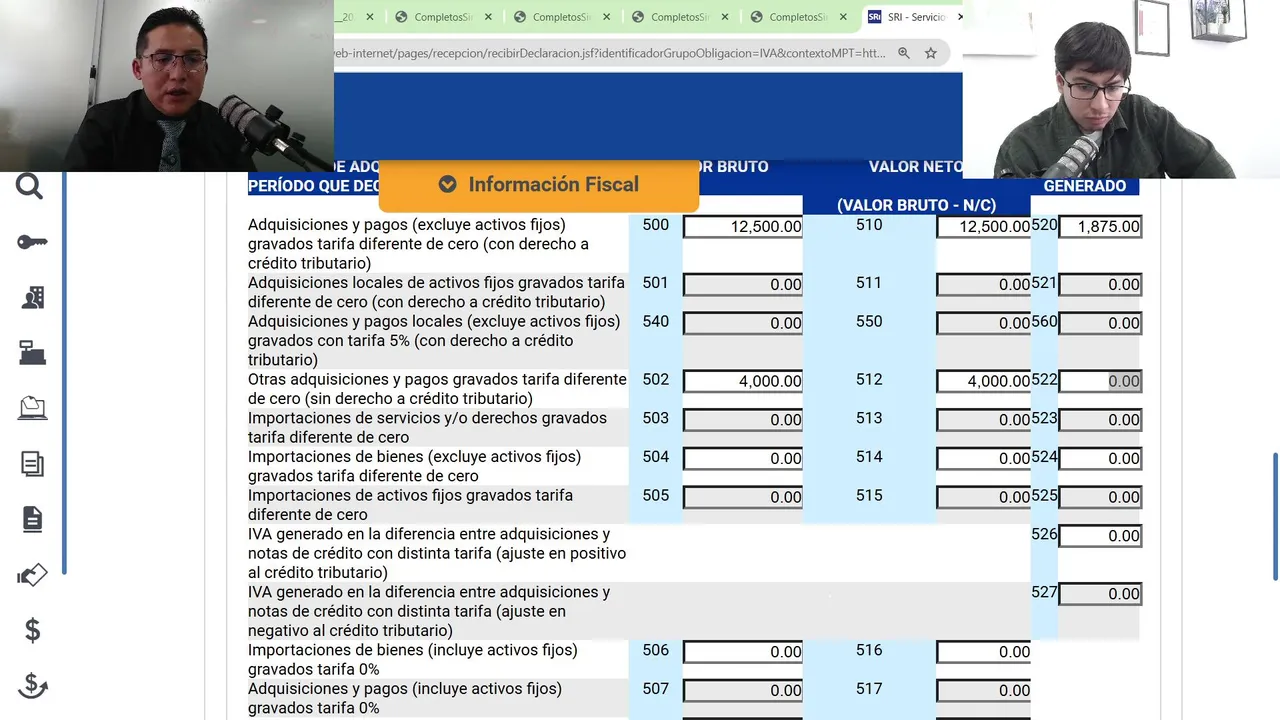Screen dimensions: 1280x720
Task: Select field 501 gross value input
Action: (x=743, y=285)
